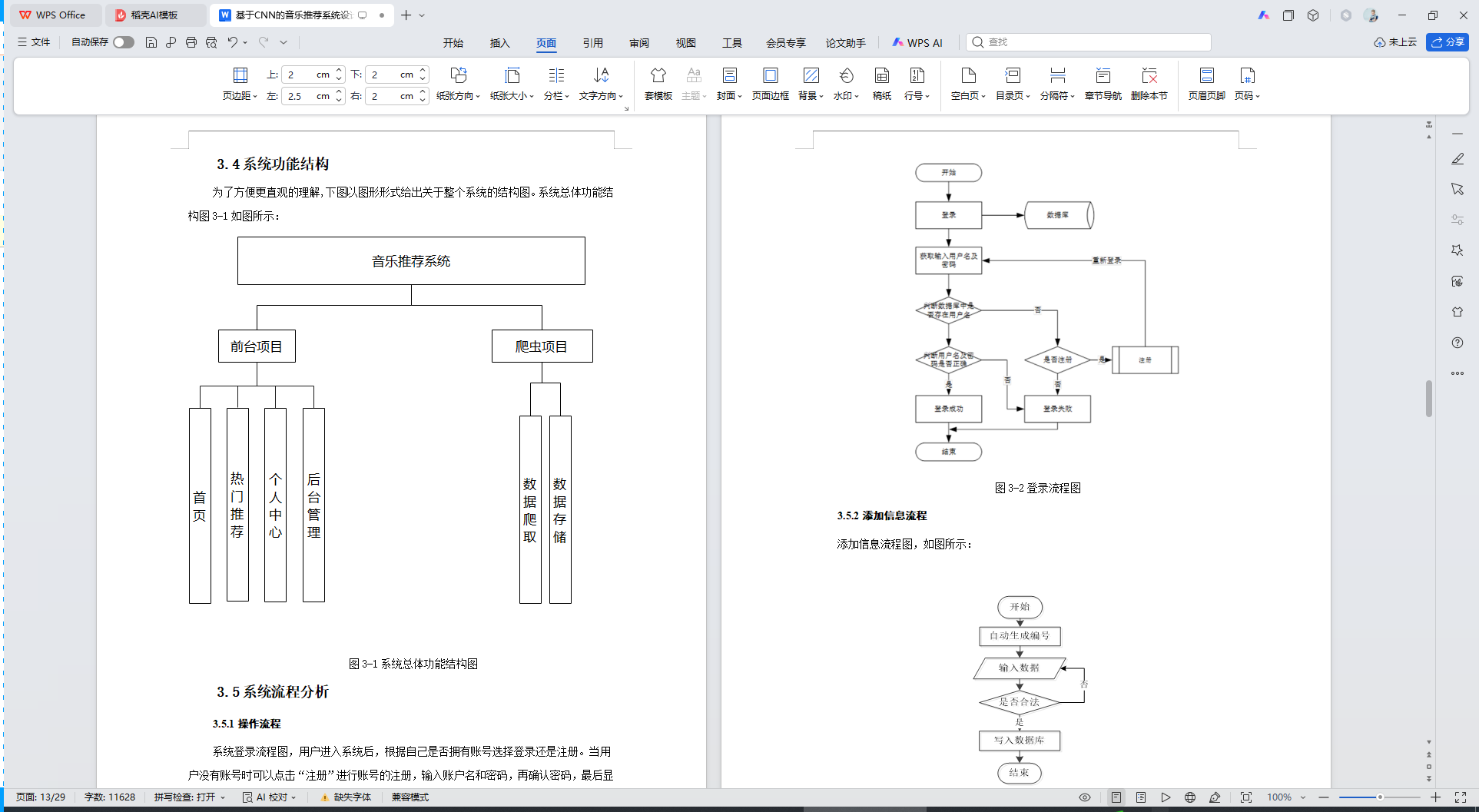Open the 审阅 tab
The height and width of the screenshot is (812, 1479).
pyautogui.click(x=639, y=43)
